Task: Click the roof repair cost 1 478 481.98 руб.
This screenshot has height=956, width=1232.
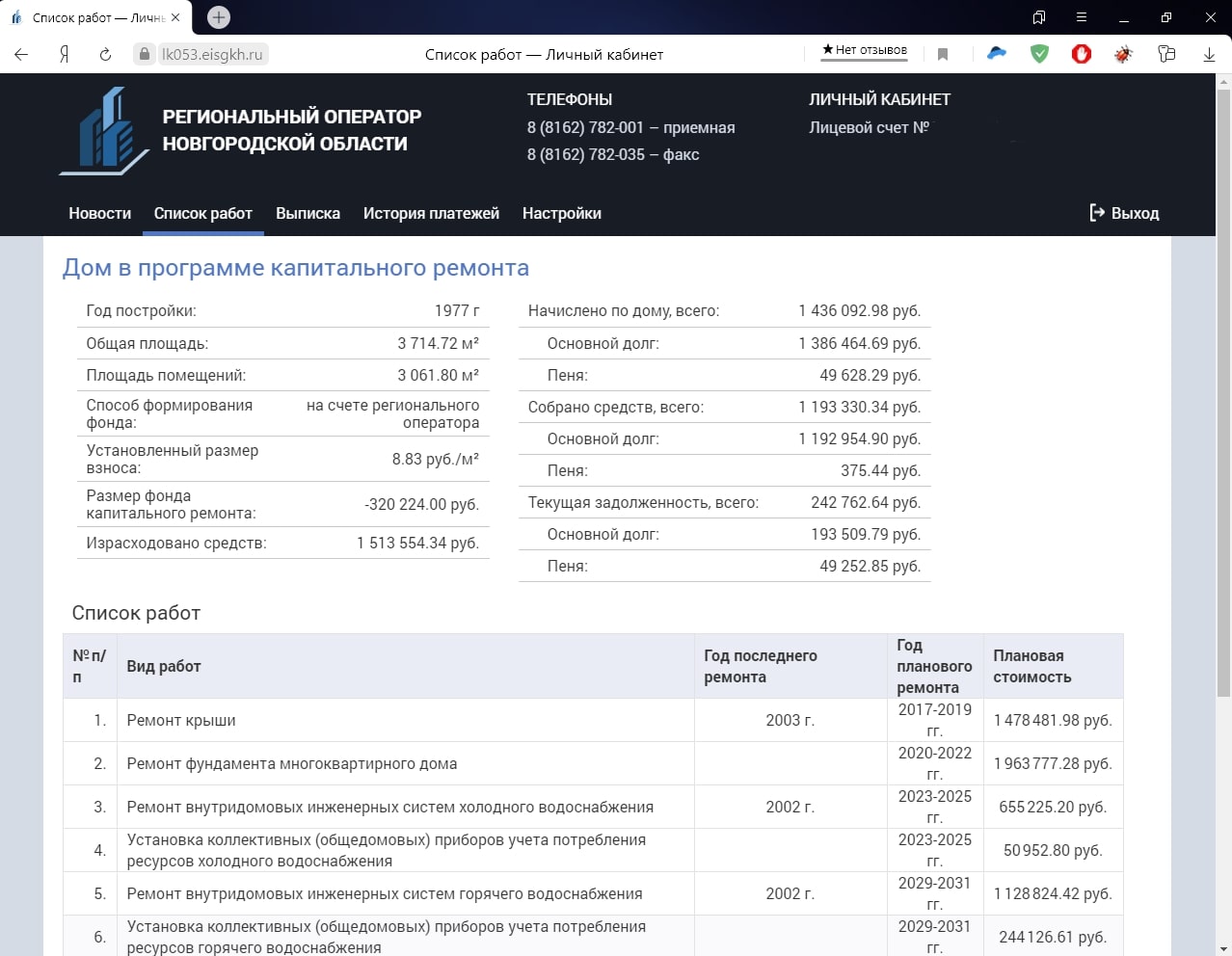Action: pyautogui.click(x=1053, y=720)
